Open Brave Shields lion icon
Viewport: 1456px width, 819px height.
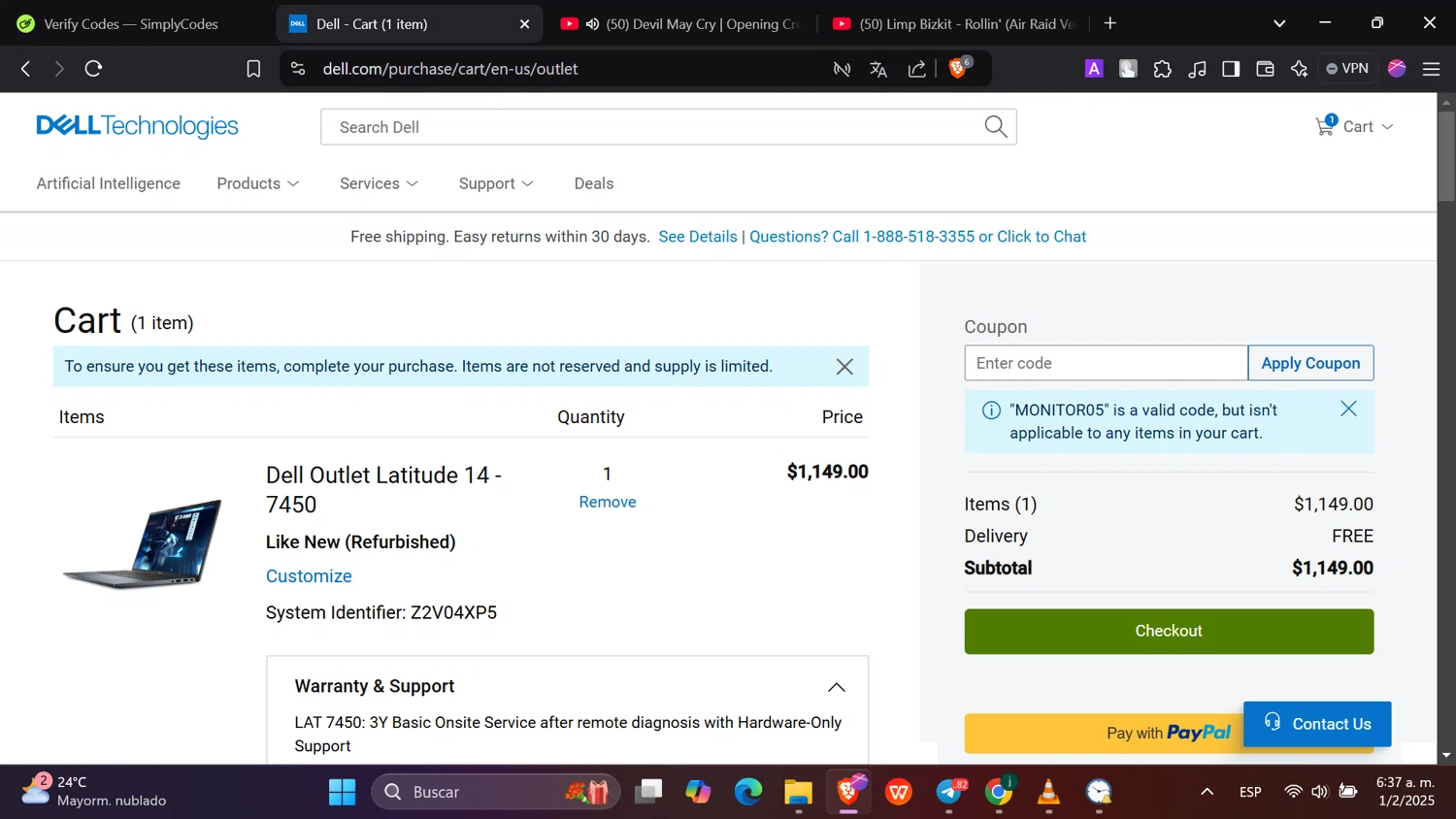pyautogui.click(x=958, y=68)
